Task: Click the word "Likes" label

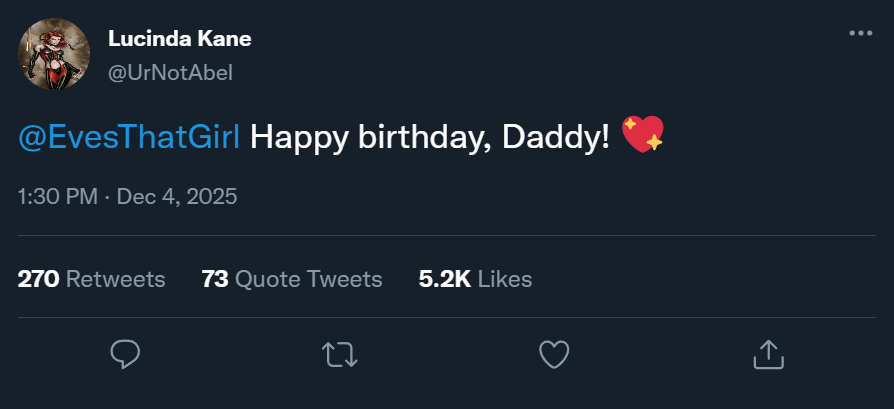Action: pos(505,279)
